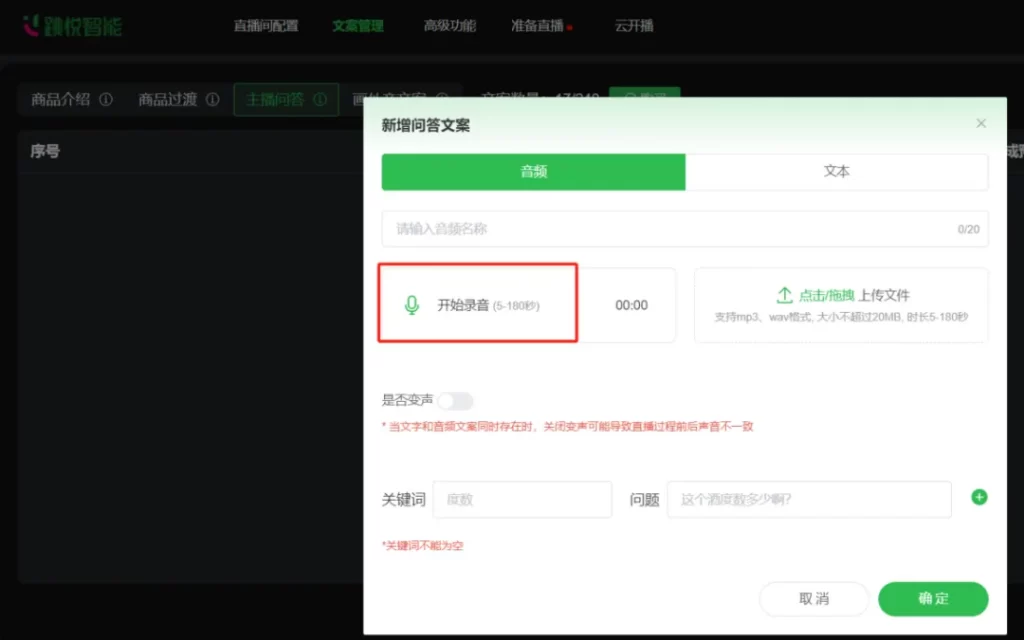The height and width of the screenshot is (640, 1024).
Task: Click the 新增问答文案 dialog title
Action: point(426,125)
